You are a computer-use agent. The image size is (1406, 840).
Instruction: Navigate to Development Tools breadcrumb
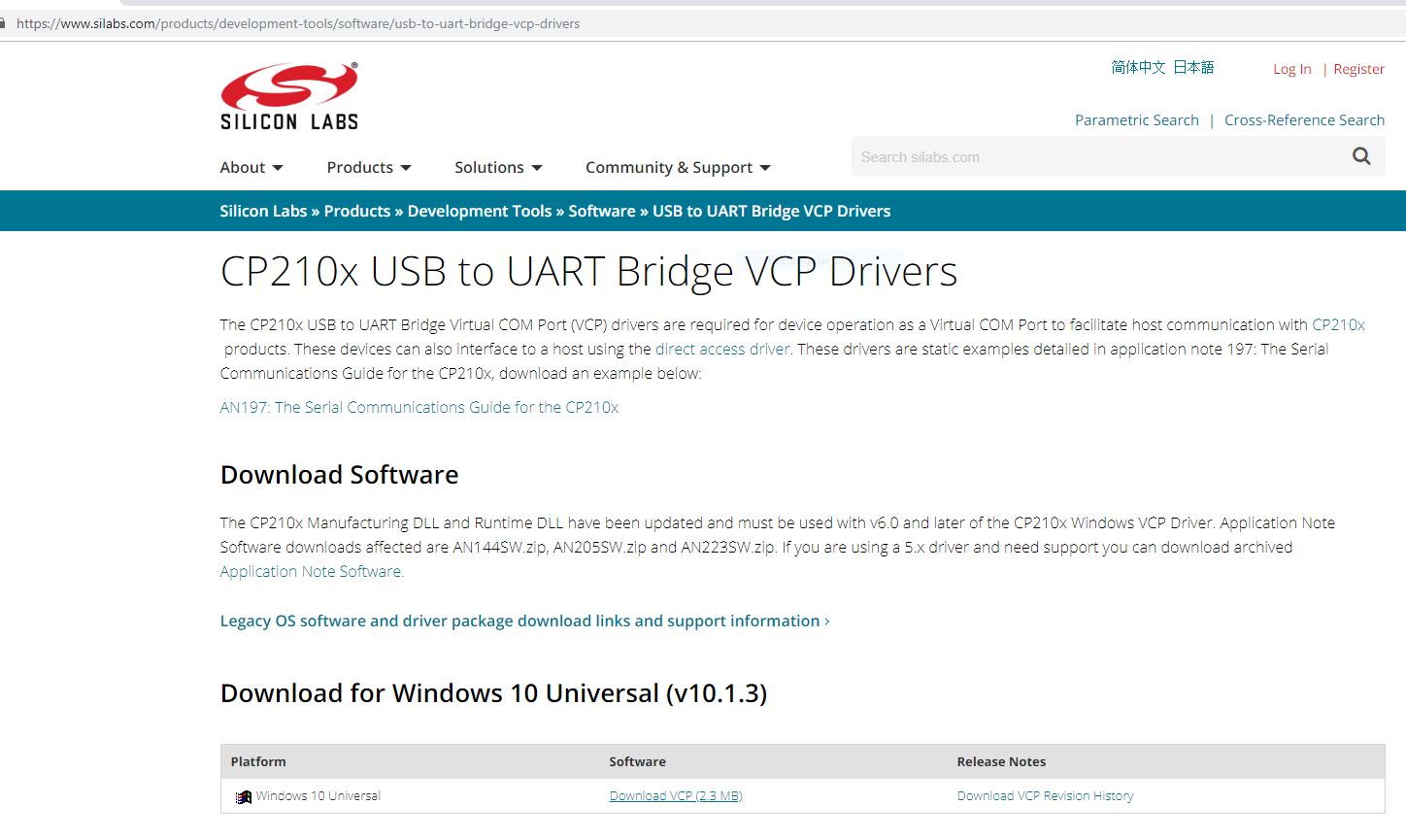point(480,211)
